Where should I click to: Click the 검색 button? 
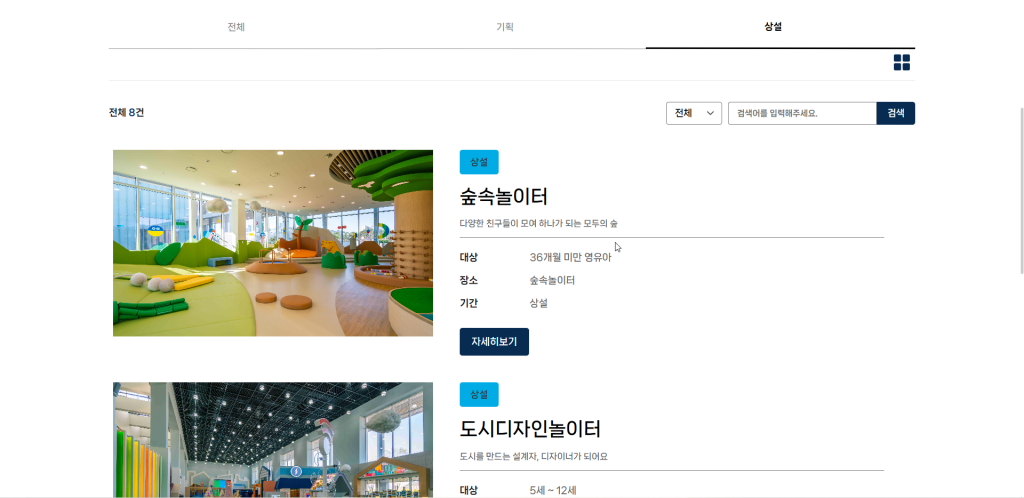[x=895, y=113]
